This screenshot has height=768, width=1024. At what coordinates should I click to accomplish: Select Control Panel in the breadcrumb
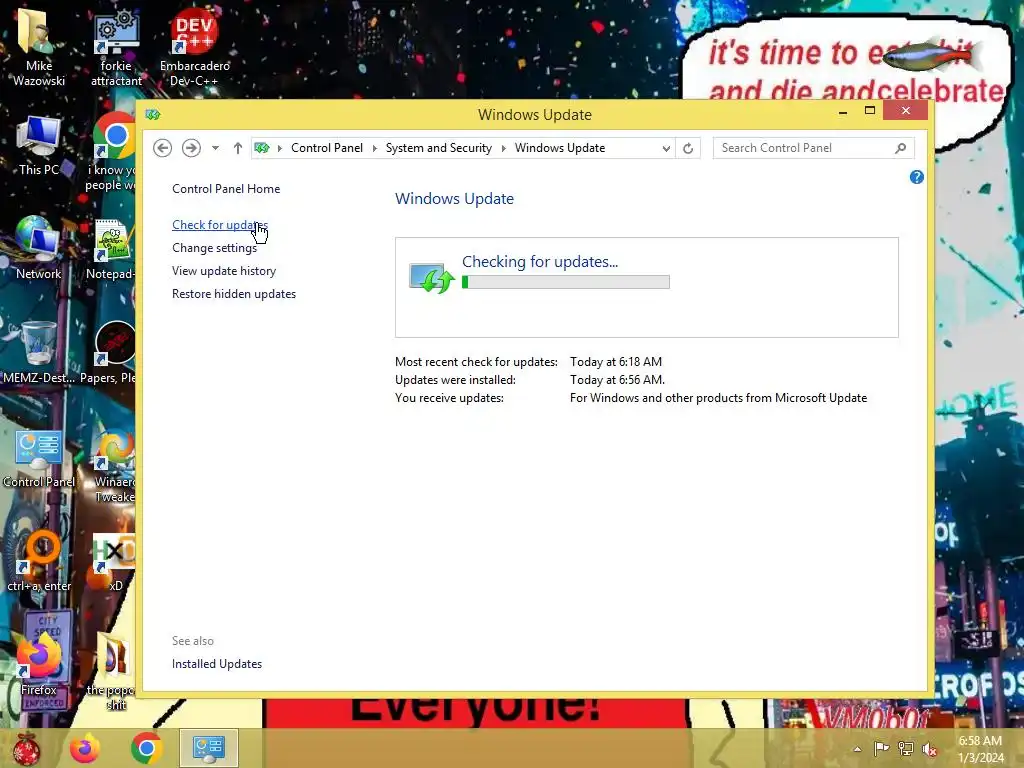327,148
